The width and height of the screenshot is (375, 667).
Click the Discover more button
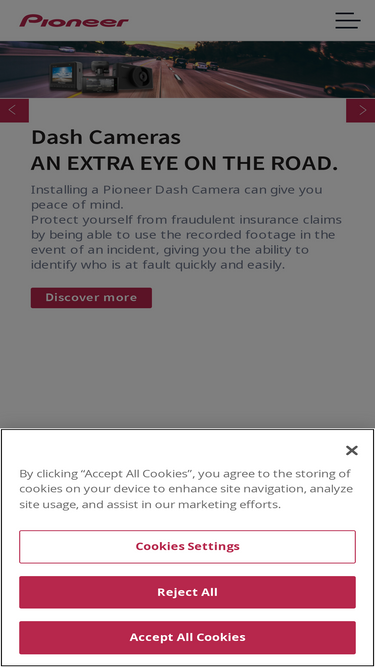pos(91,297)
